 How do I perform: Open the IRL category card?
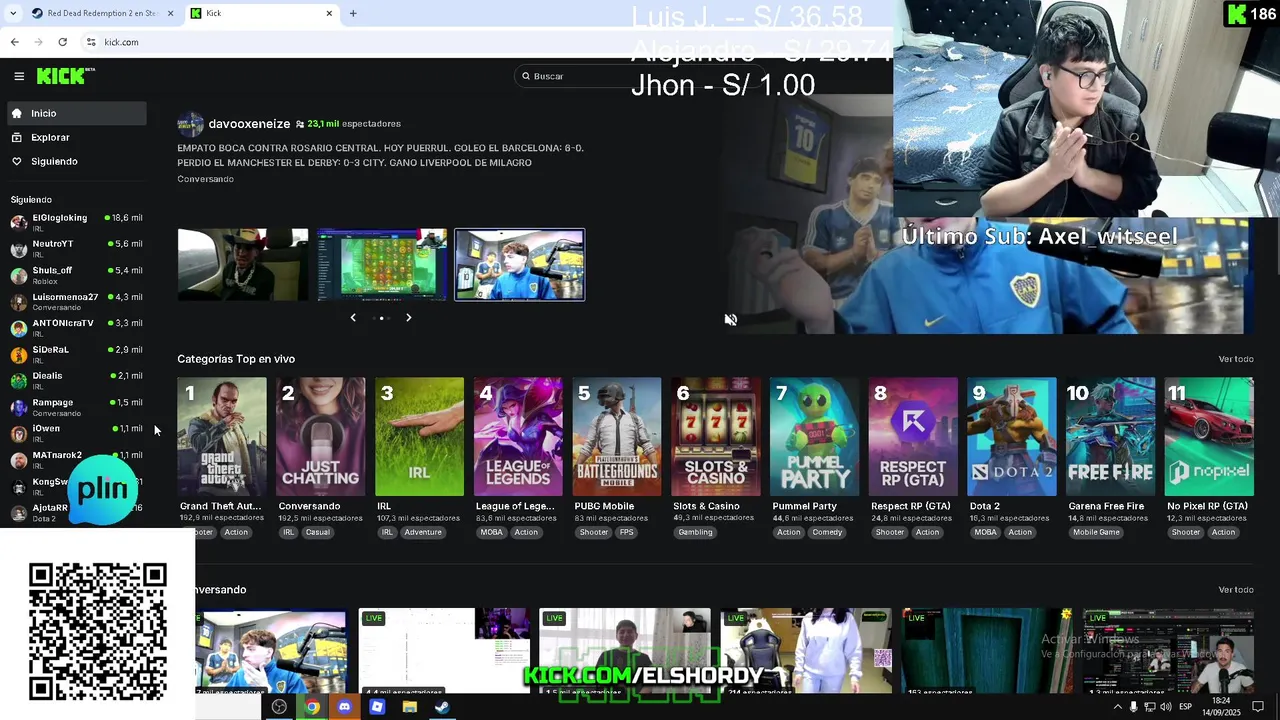point(419,436)
